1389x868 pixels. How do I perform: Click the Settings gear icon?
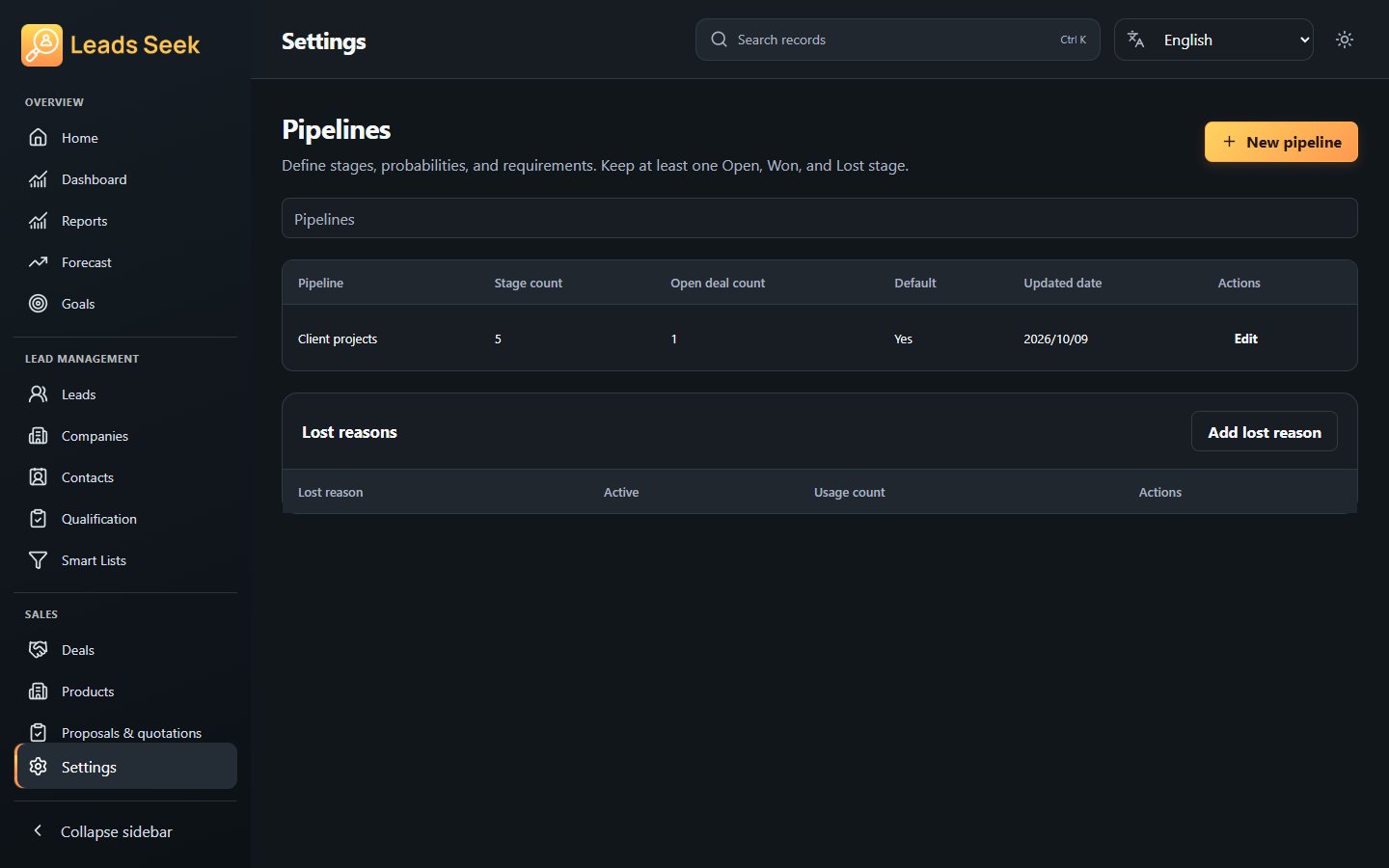(38, 767)
